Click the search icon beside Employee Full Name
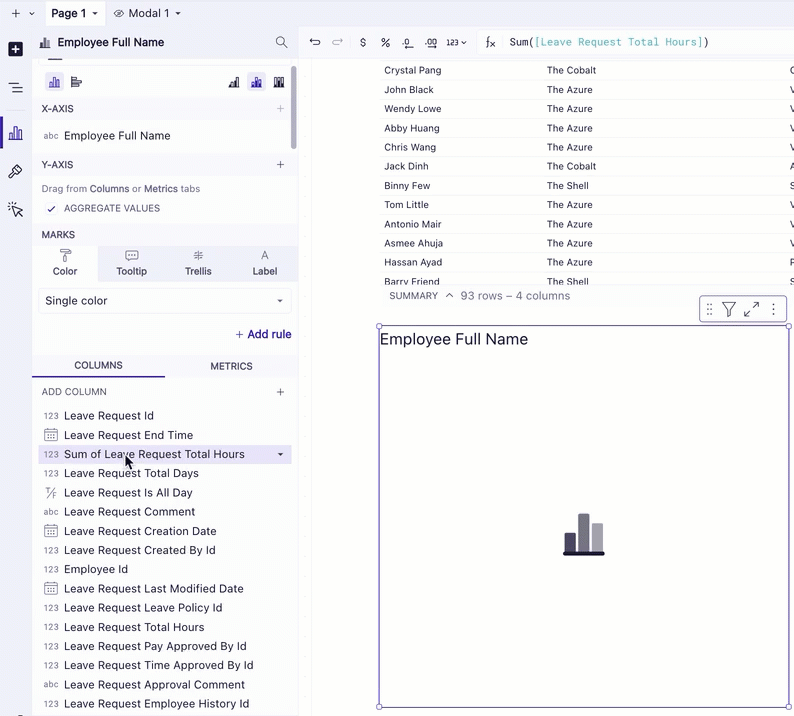Viewport: 794px width, 716px height. click(x=281, y=43)
